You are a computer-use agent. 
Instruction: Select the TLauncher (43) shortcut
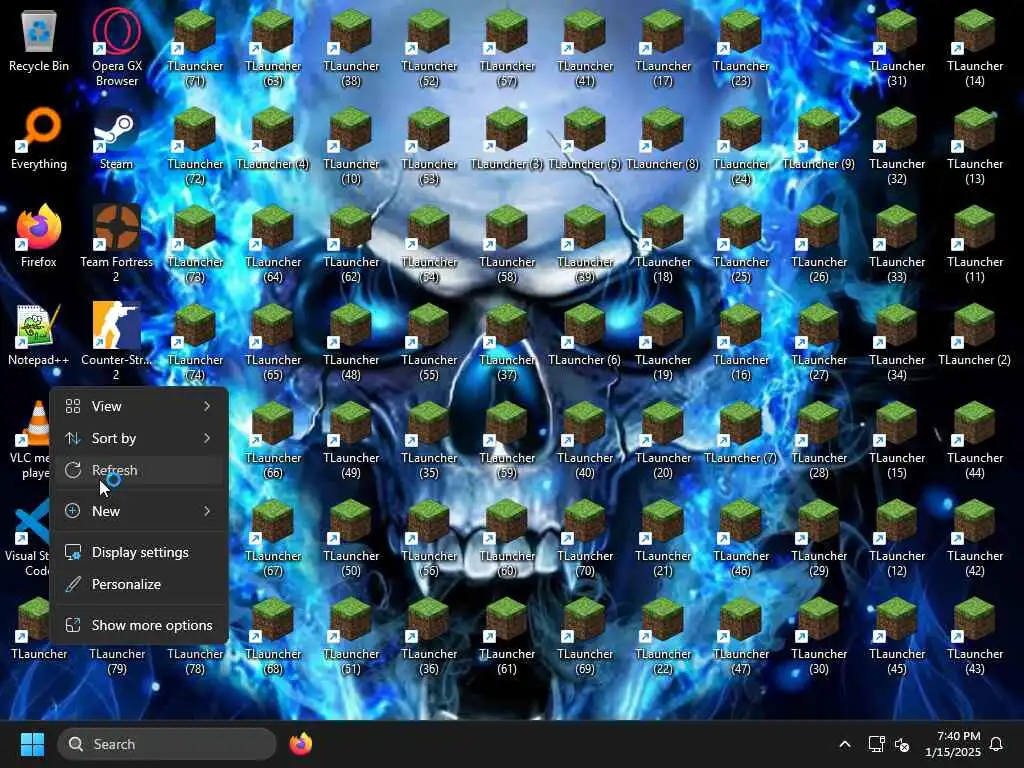(974, 635)
